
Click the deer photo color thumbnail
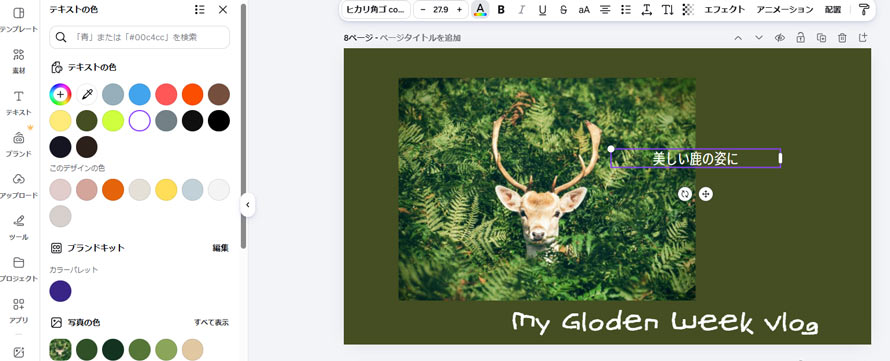click(x=60, y=349)
